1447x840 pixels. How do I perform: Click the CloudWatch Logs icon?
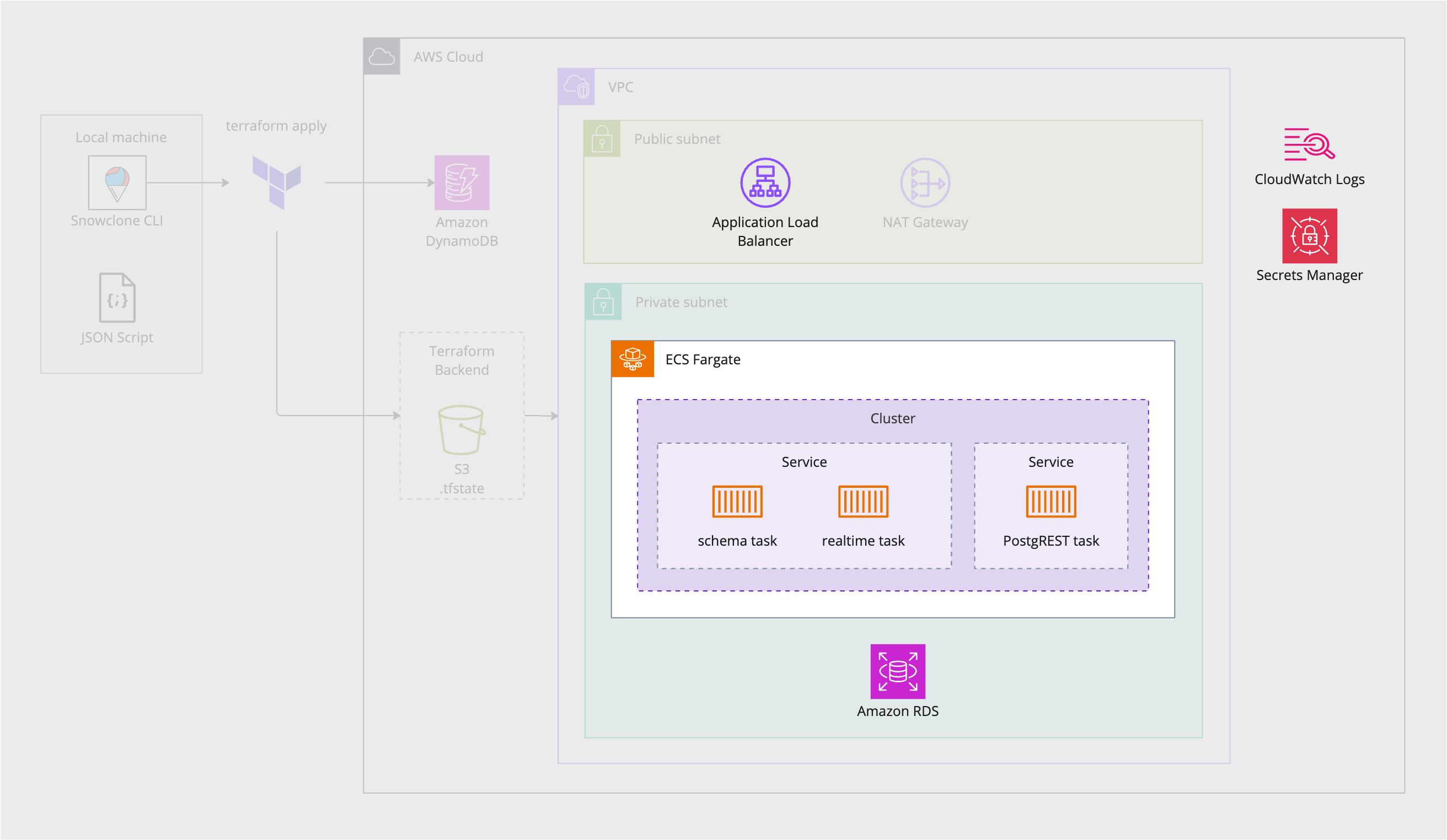1309,144
